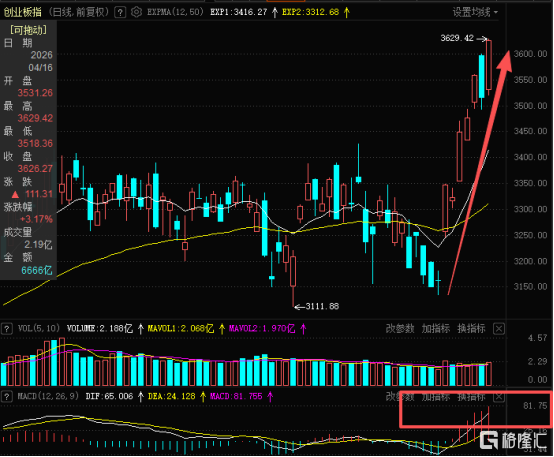Click 加指标 in the VOL panel
The width and height of the screenshot is (554, 457).
click(x=436, y=329)
